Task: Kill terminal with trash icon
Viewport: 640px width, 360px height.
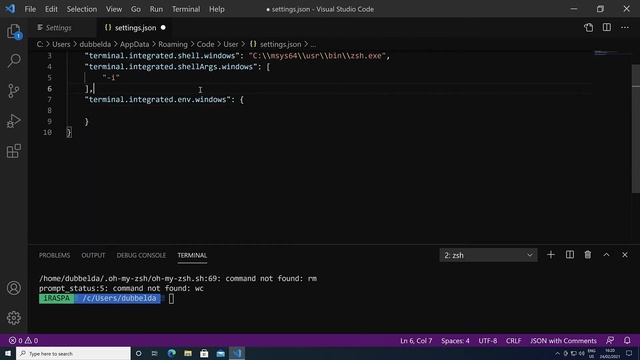Action: pyautogui.click(x=588, y=255)
